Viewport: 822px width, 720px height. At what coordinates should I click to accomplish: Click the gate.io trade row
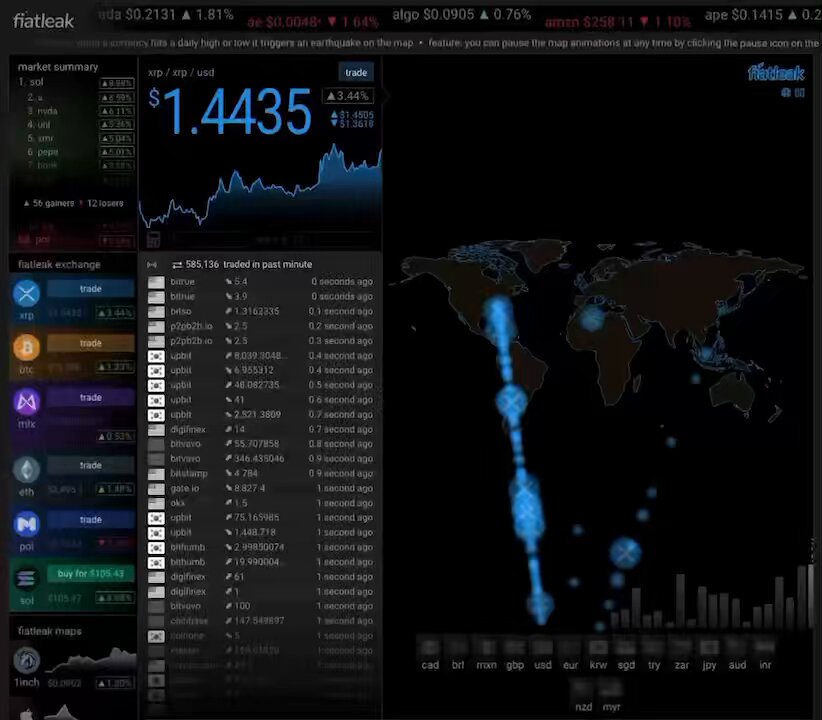tap(261, 488)
